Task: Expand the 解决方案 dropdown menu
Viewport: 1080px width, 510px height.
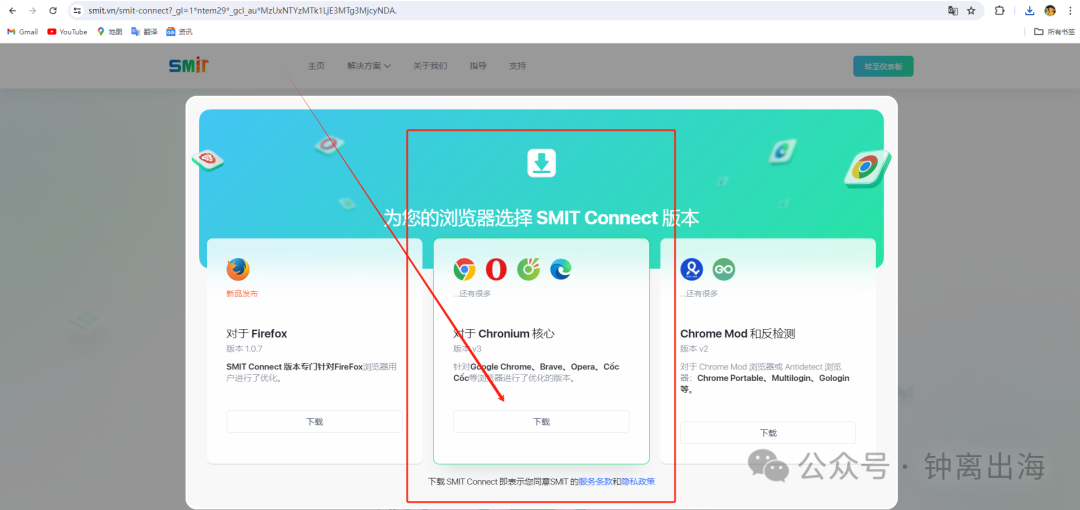Action: 369,66
